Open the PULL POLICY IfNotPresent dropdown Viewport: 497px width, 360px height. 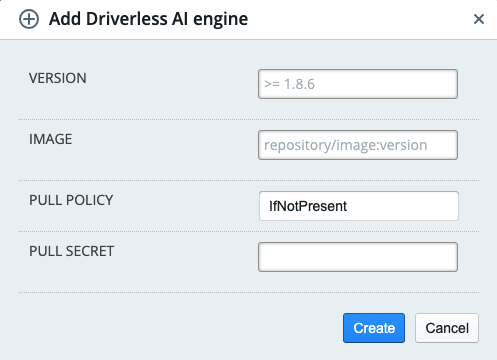point(359,206)
